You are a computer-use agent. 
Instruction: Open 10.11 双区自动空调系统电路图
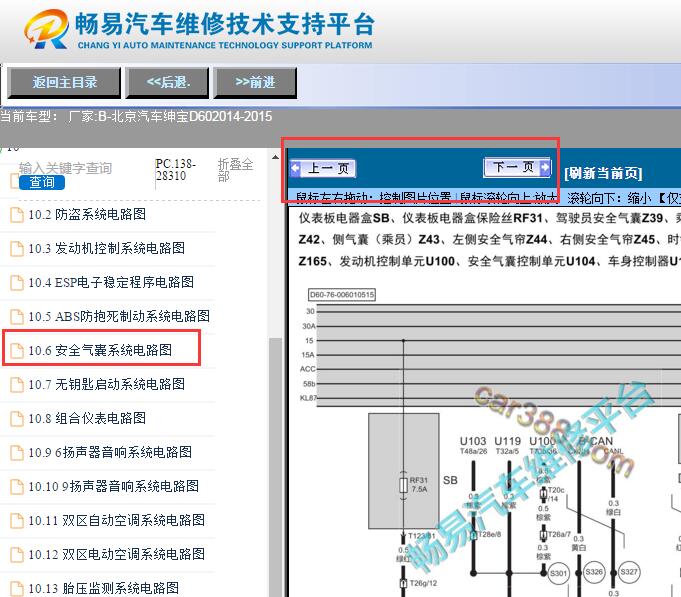116,520
